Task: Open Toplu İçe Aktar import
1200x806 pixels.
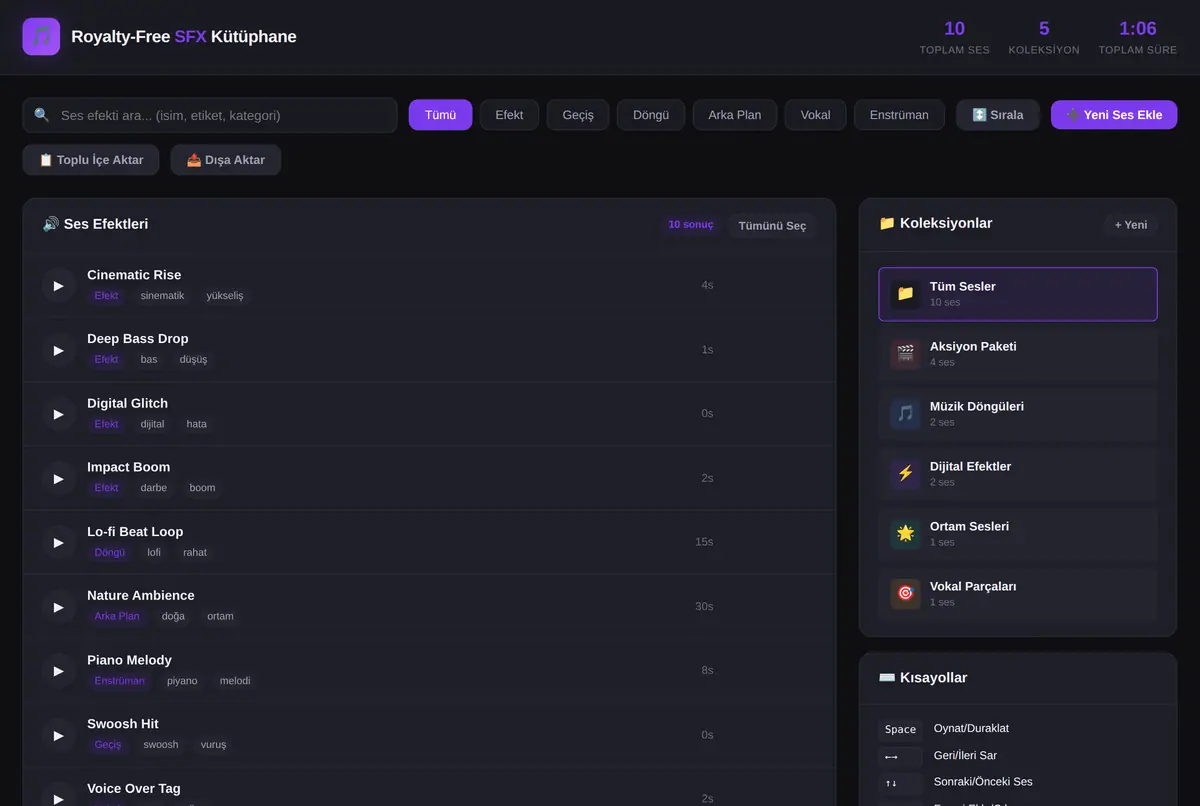Action: (91, 160)
